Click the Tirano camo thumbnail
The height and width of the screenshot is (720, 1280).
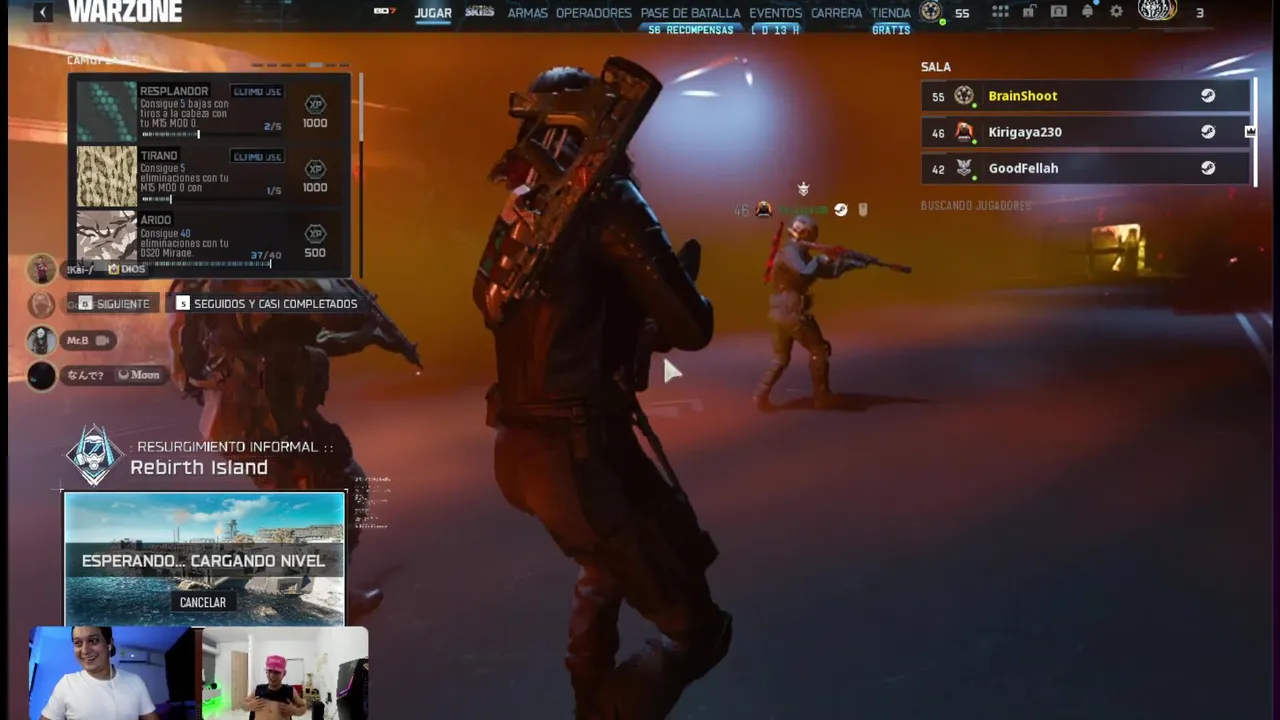(107, 176)
